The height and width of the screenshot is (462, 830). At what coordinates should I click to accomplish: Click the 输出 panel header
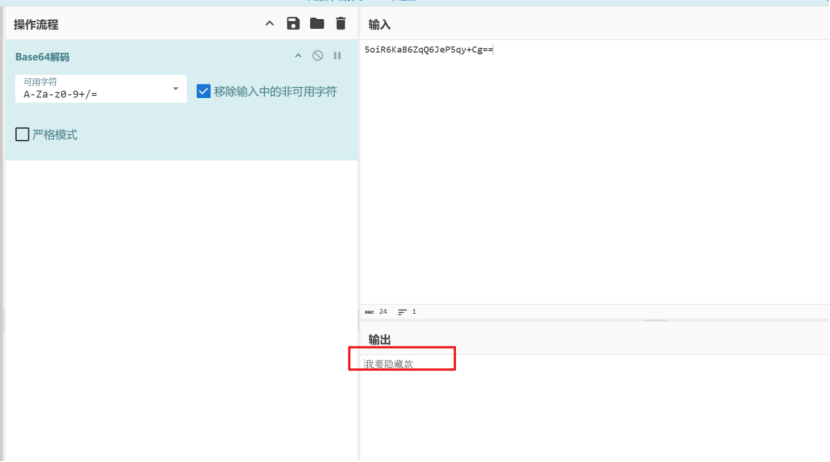pos(380,340)
